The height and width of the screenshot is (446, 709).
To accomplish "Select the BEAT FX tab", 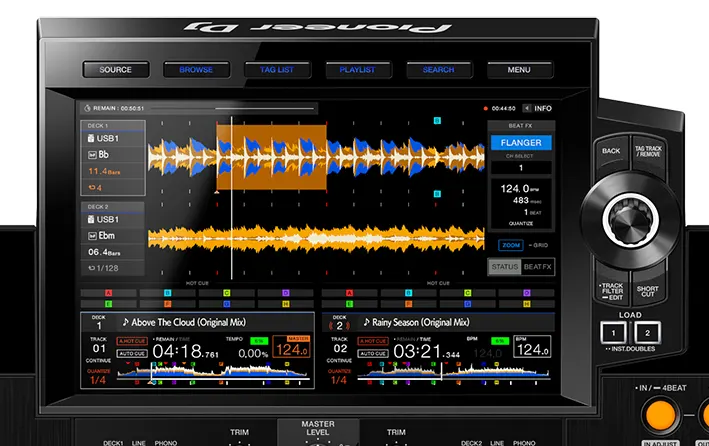I will [x=538, y=267].
